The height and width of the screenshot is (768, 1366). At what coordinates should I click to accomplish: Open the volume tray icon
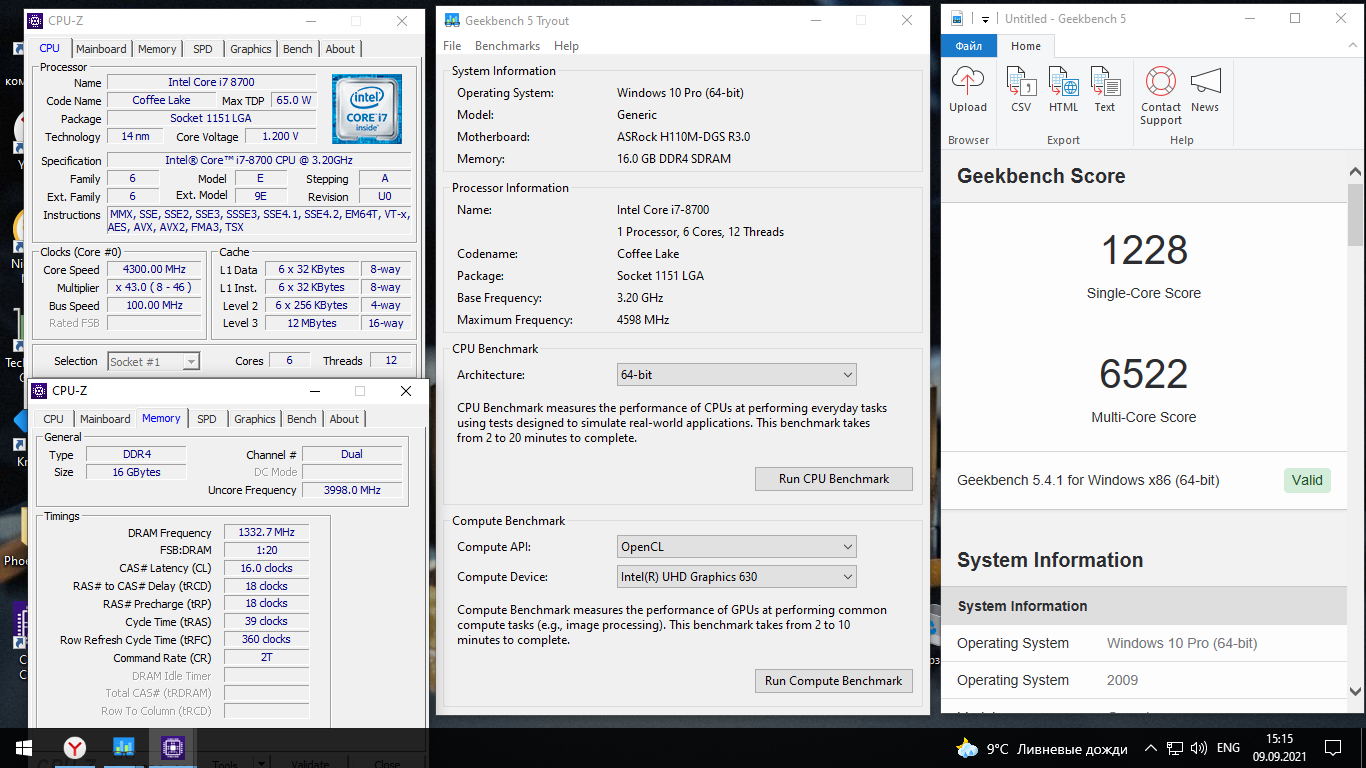coord(1199,748)
